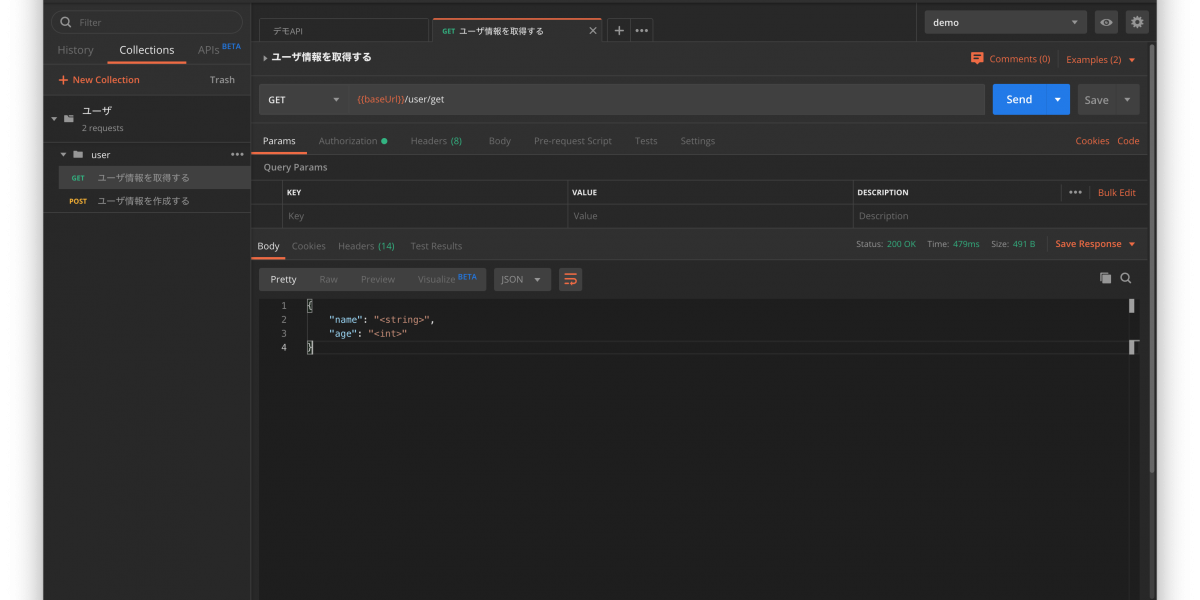Copy response body with the copy icon
1200x600 pixels.
click(x=1105, y=278)
